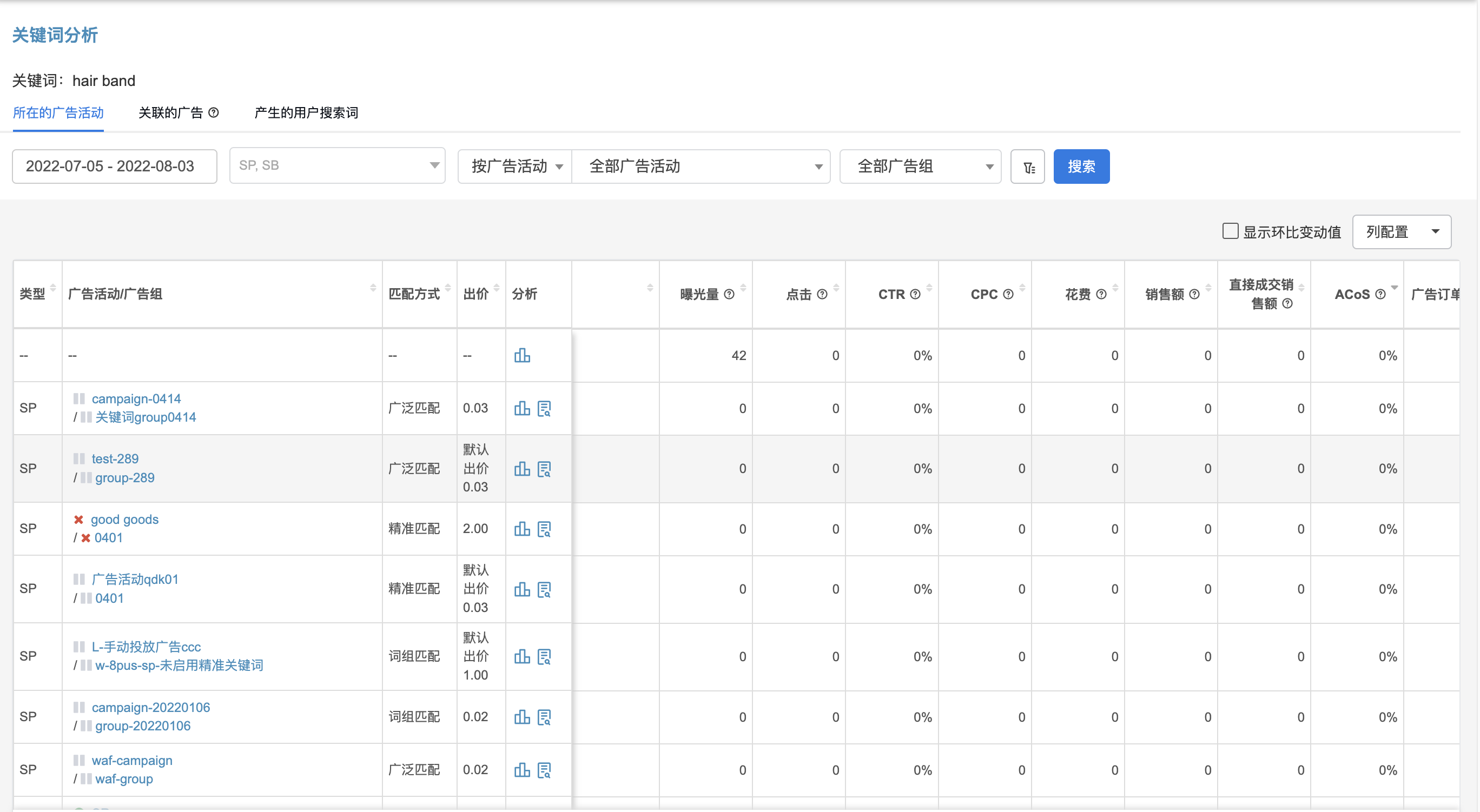Screen dimensions: 1480x812
Task: Switch to 产生的用户搜索词 tab
Action: (306, 112)
